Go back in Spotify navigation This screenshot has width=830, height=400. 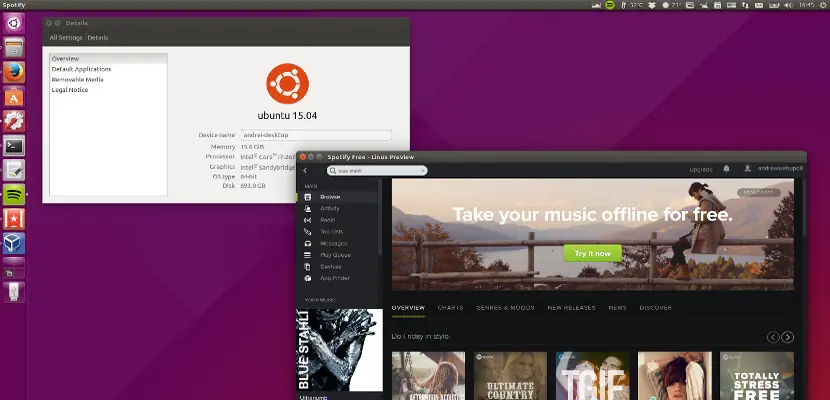305,170
